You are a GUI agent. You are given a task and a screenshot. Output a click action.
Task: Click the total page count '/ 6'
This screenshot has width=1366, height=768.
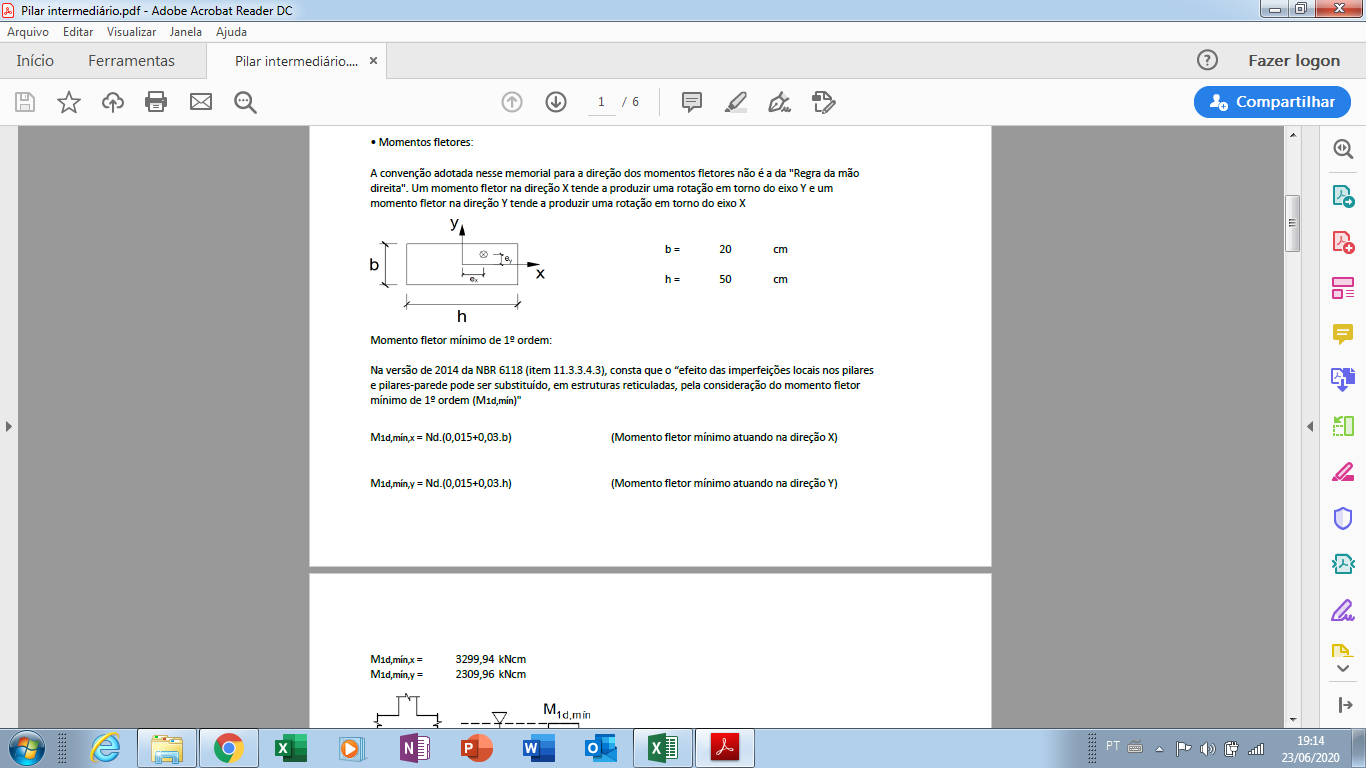tap(630, 102)
